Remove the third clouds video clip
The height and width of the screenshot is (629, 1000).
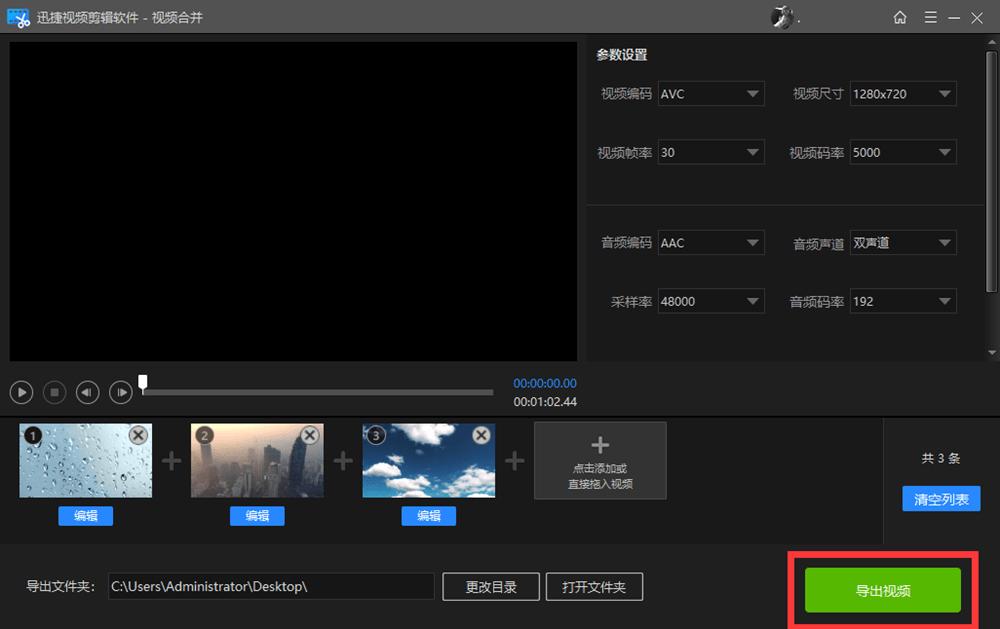(481, 435)
